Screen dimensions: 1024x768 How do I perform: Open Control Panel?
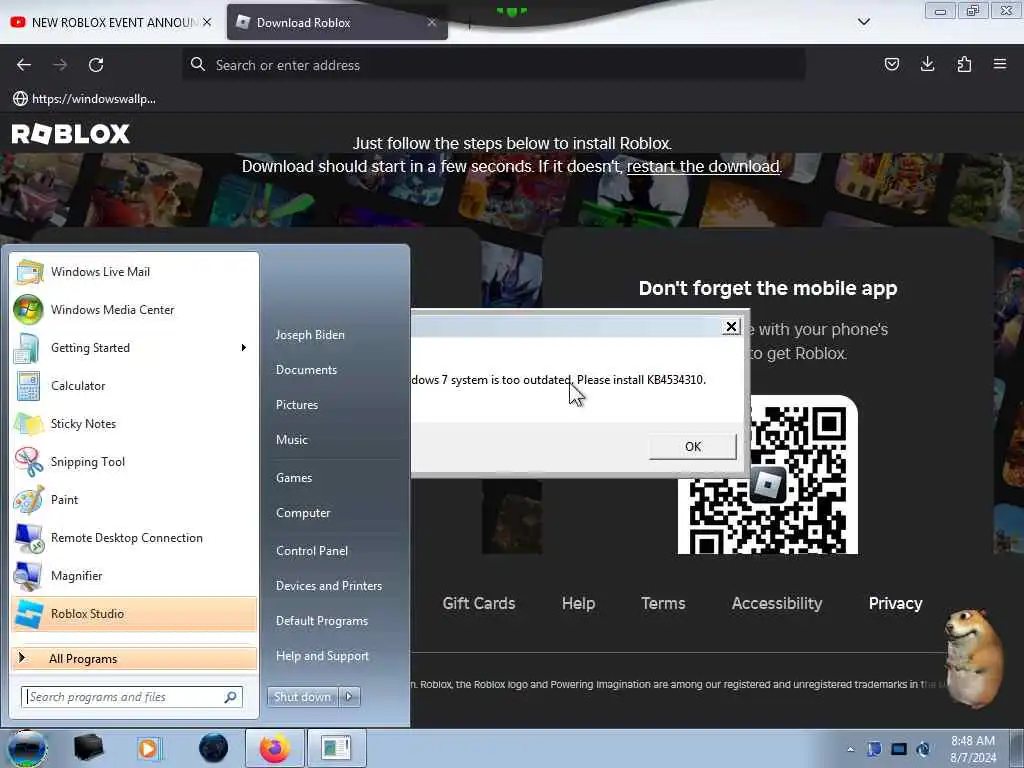coord(312,551)
